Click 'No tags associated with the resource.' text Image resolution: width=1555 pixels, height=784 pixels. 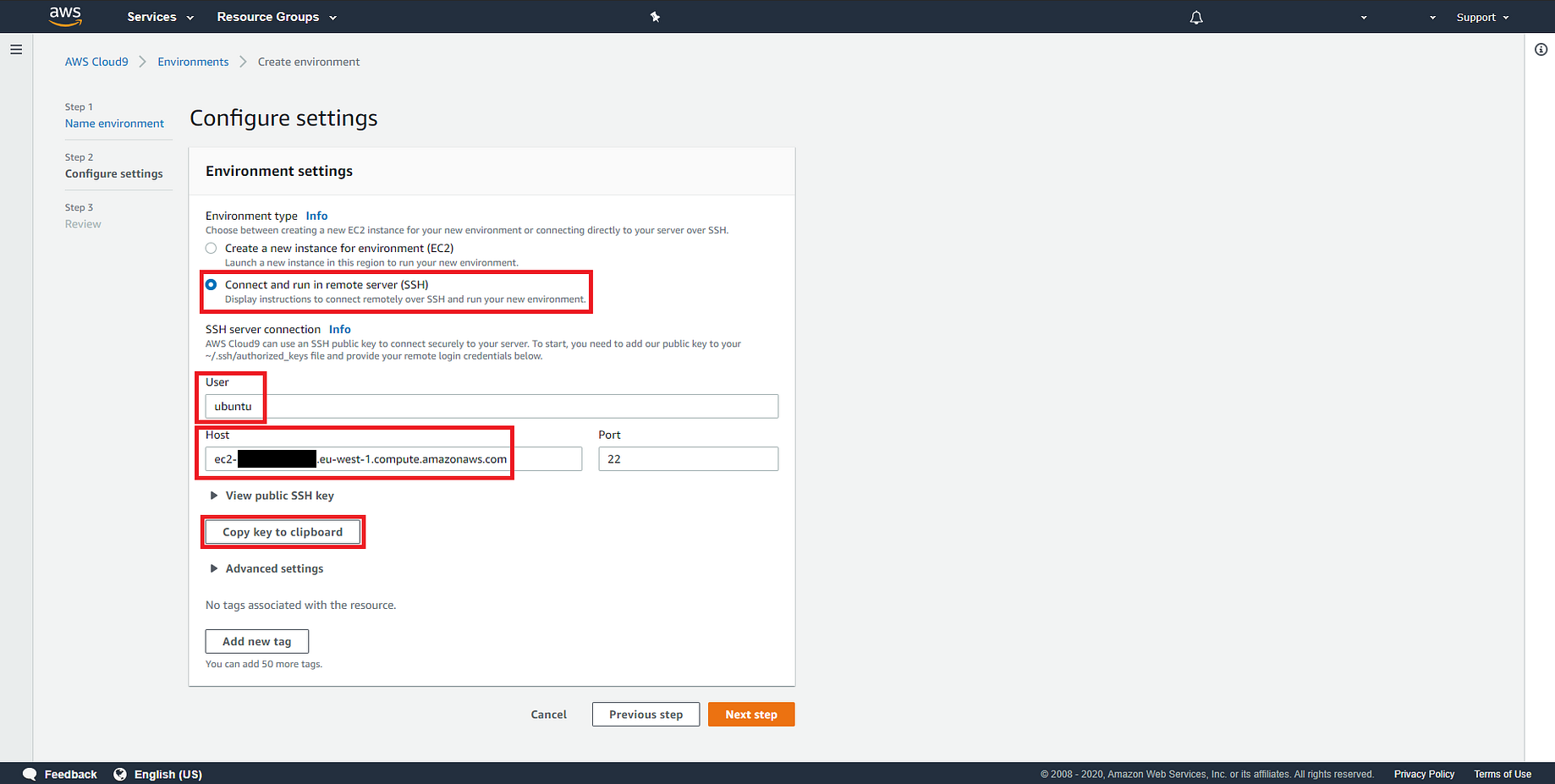[x=301, y=605]
